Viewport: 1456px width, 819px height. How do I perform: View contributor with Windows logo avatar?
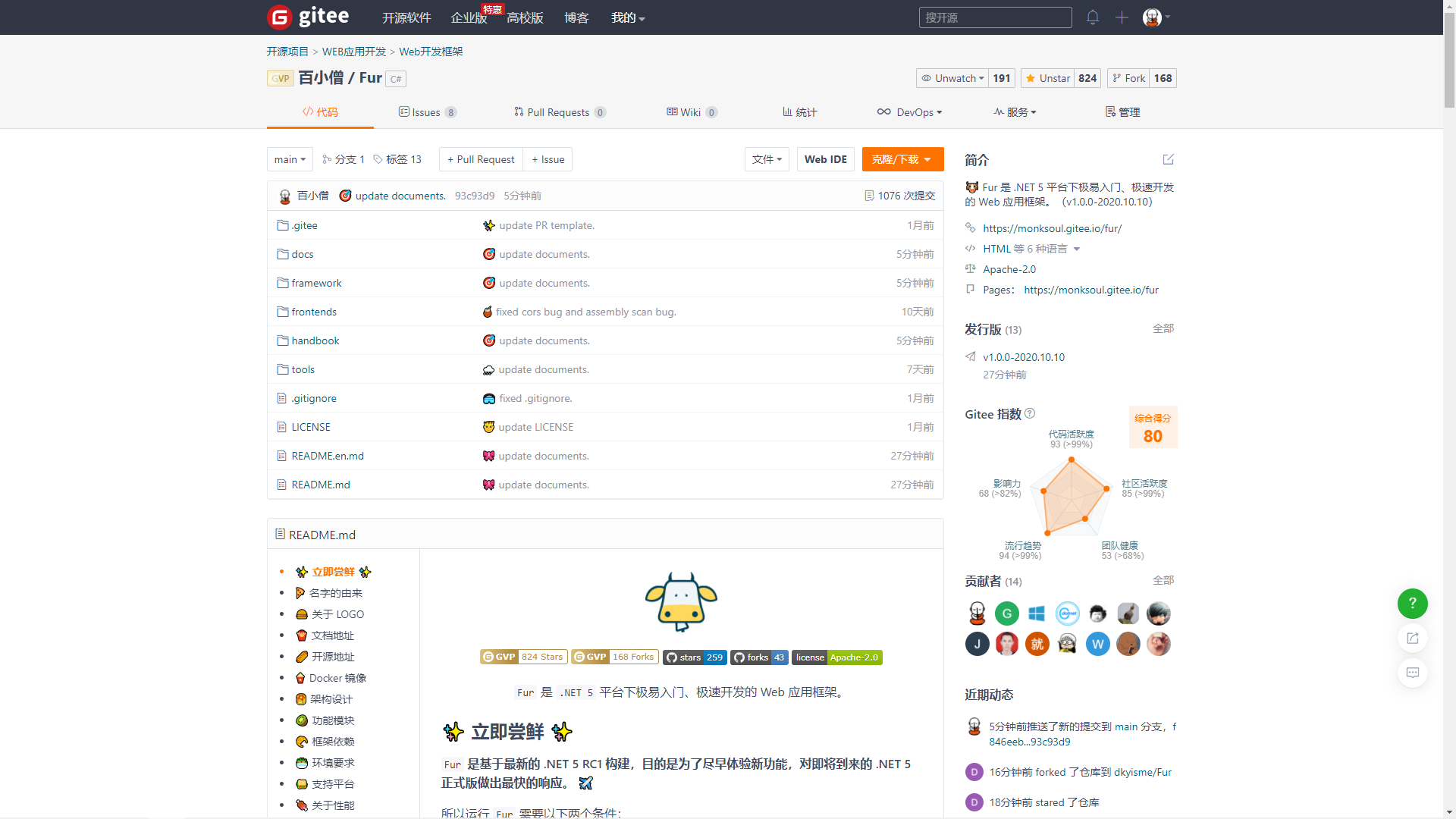click(x=1037, y=613)
